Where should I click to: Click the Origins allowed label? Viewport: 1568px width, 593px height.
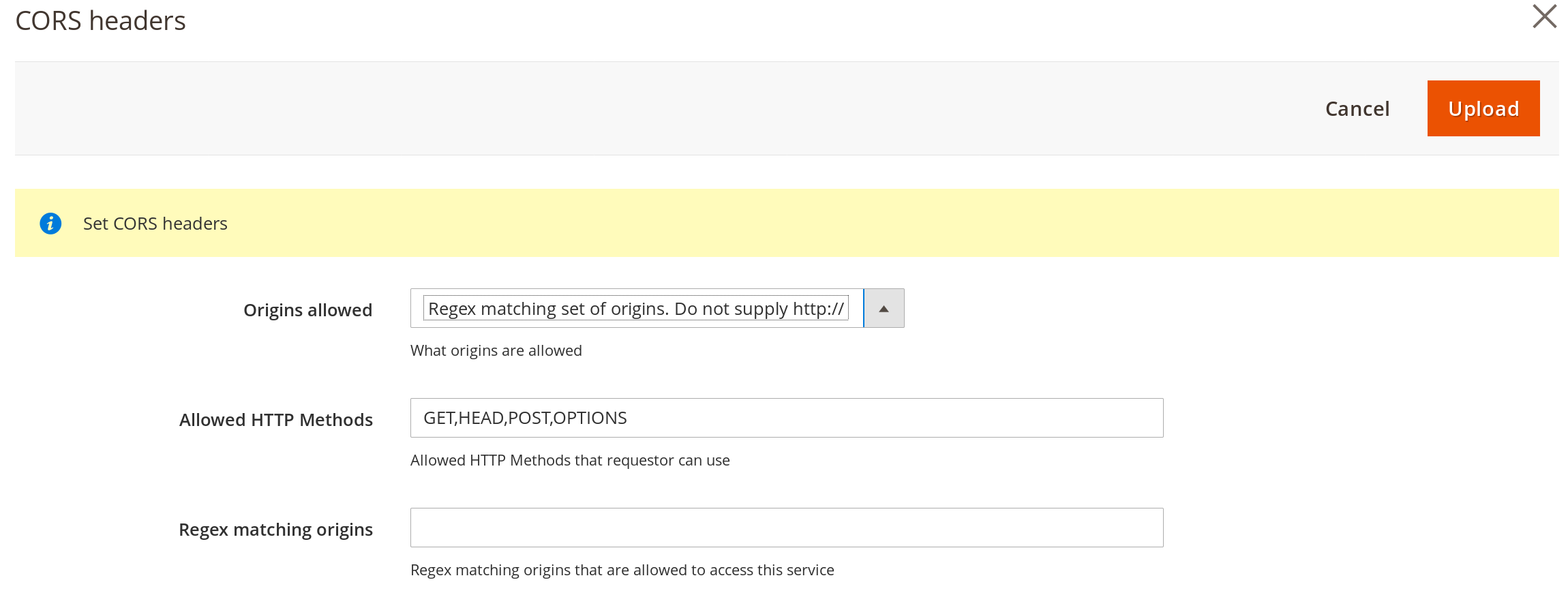[307, 310]
